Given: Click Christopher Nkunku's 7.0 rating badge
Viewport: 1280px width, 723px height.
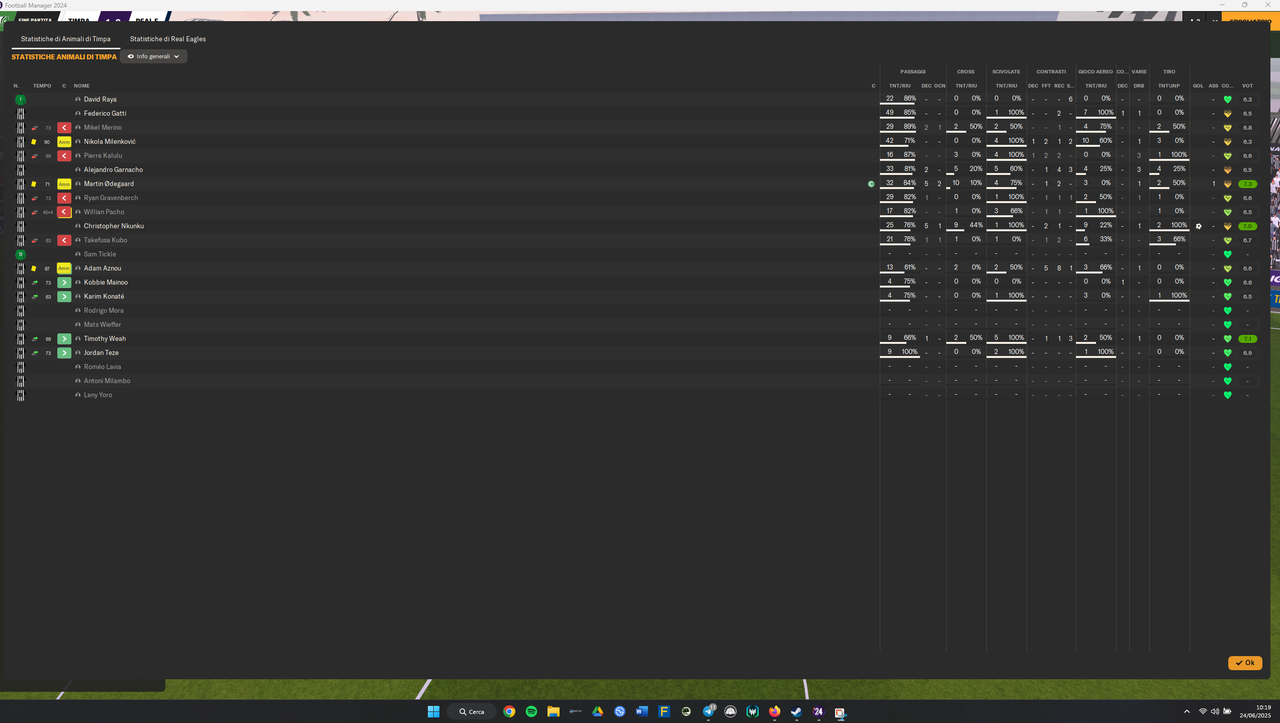Looking at the screenshot, I should [x=1247, y=226].
